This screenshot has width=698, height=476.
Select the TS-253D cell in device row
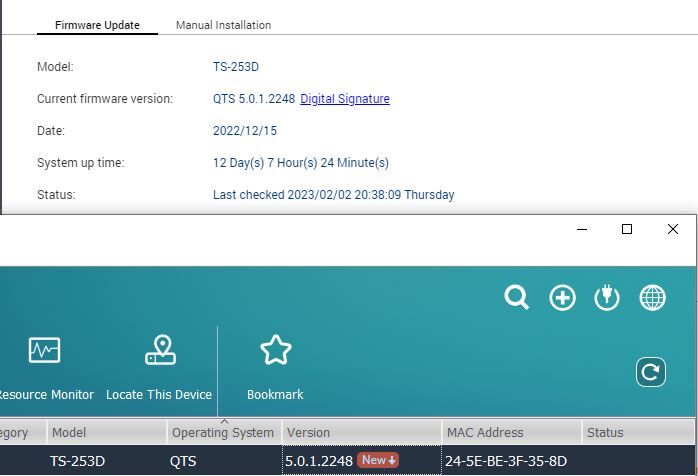[x=77, y=461]
